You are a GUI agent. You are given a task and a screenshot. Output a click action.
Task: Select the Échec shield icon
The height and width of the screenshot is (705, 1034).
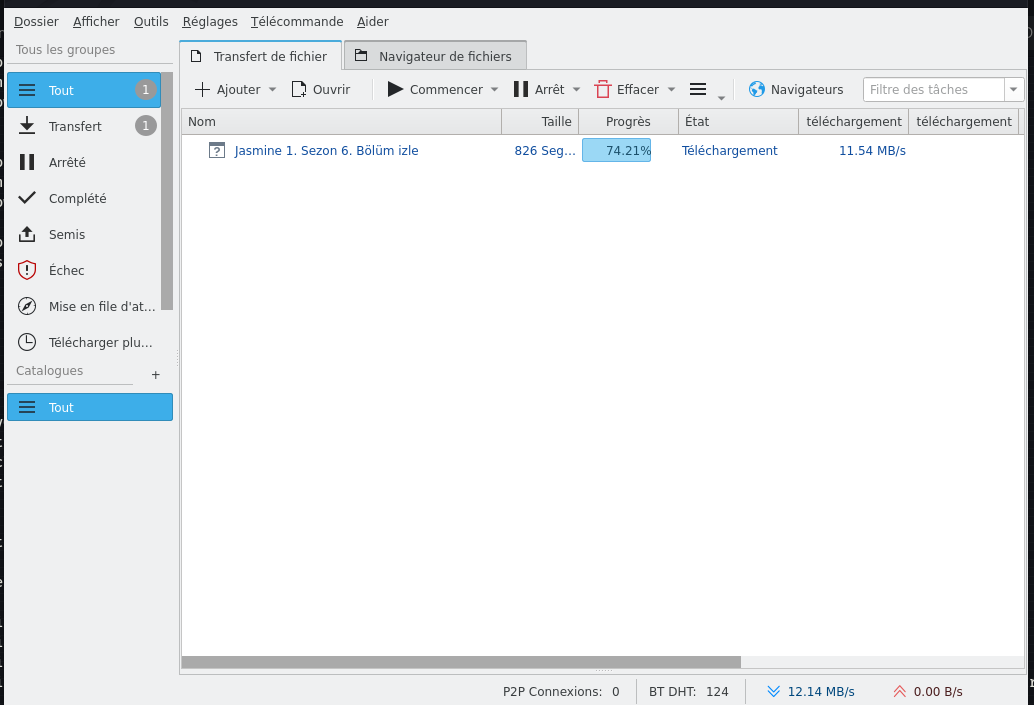[27, 270]
